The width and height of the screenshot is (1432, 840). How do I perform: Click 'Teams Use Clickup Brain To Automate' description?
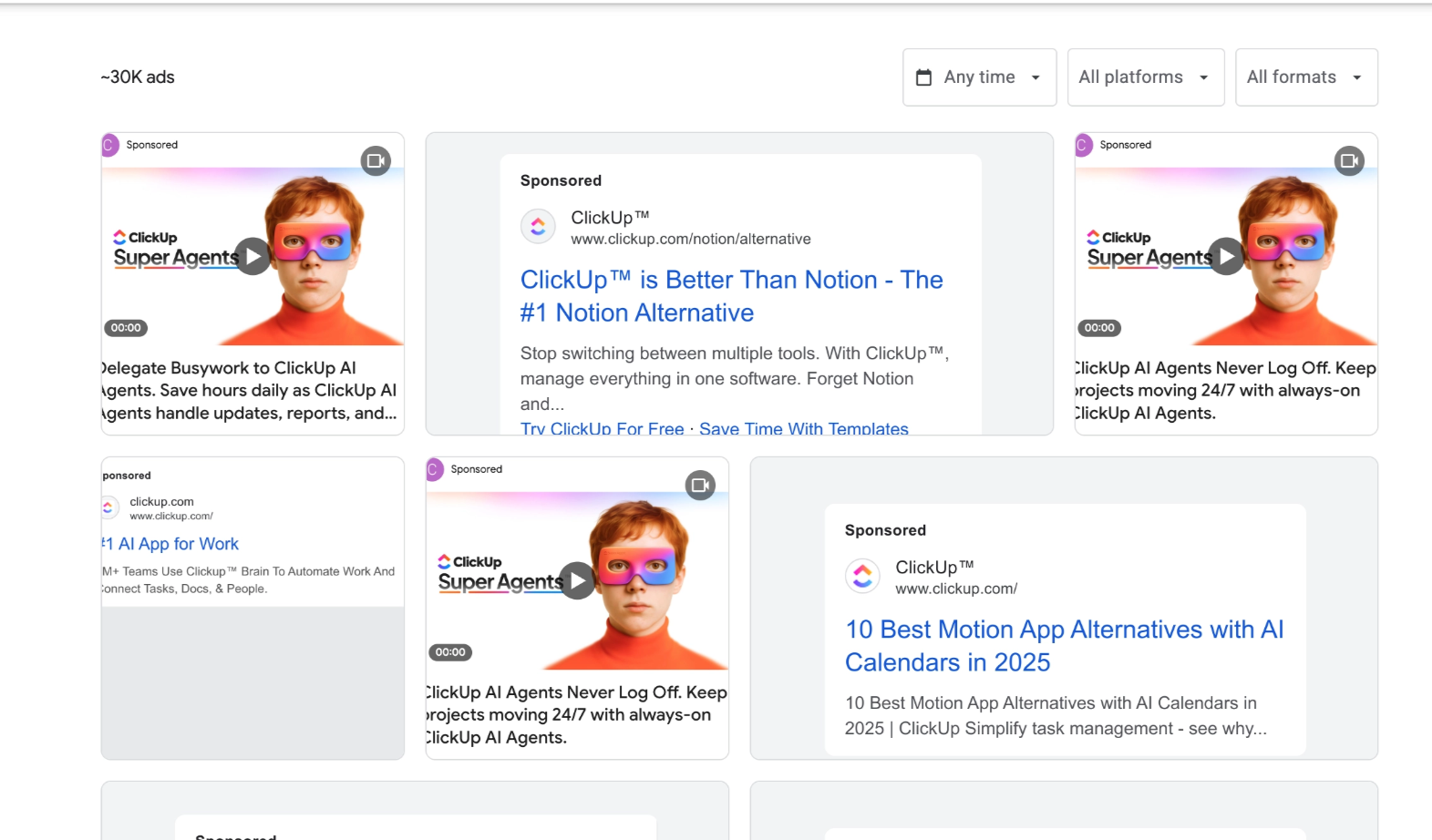click(248, 579)
